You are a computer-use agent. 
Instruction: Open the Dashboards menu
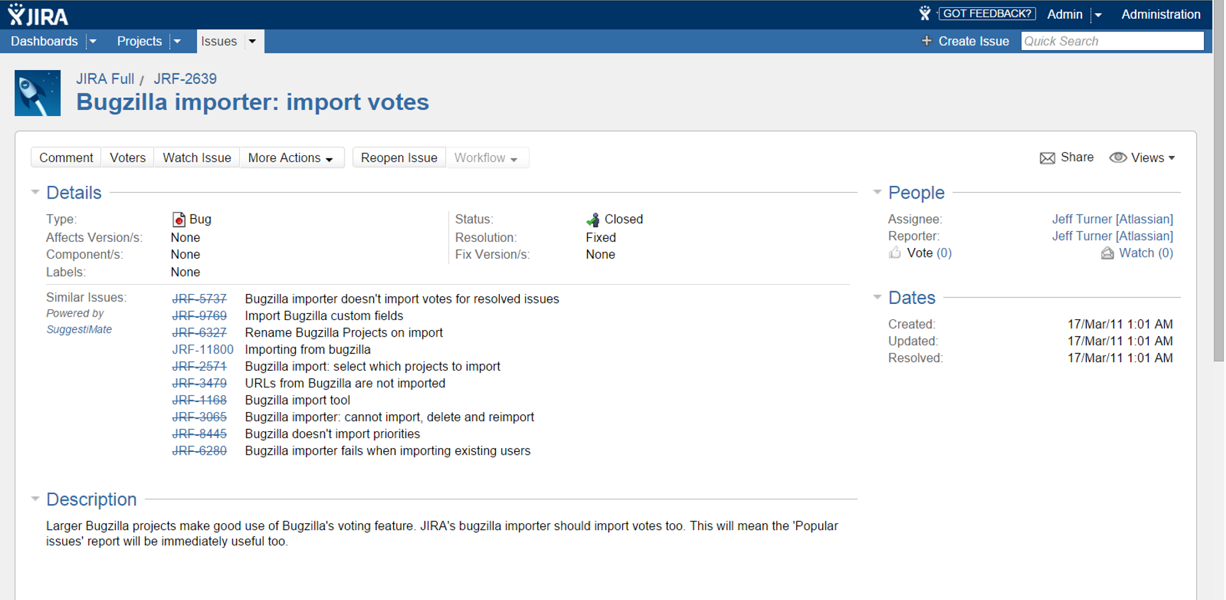pos(44,41)
